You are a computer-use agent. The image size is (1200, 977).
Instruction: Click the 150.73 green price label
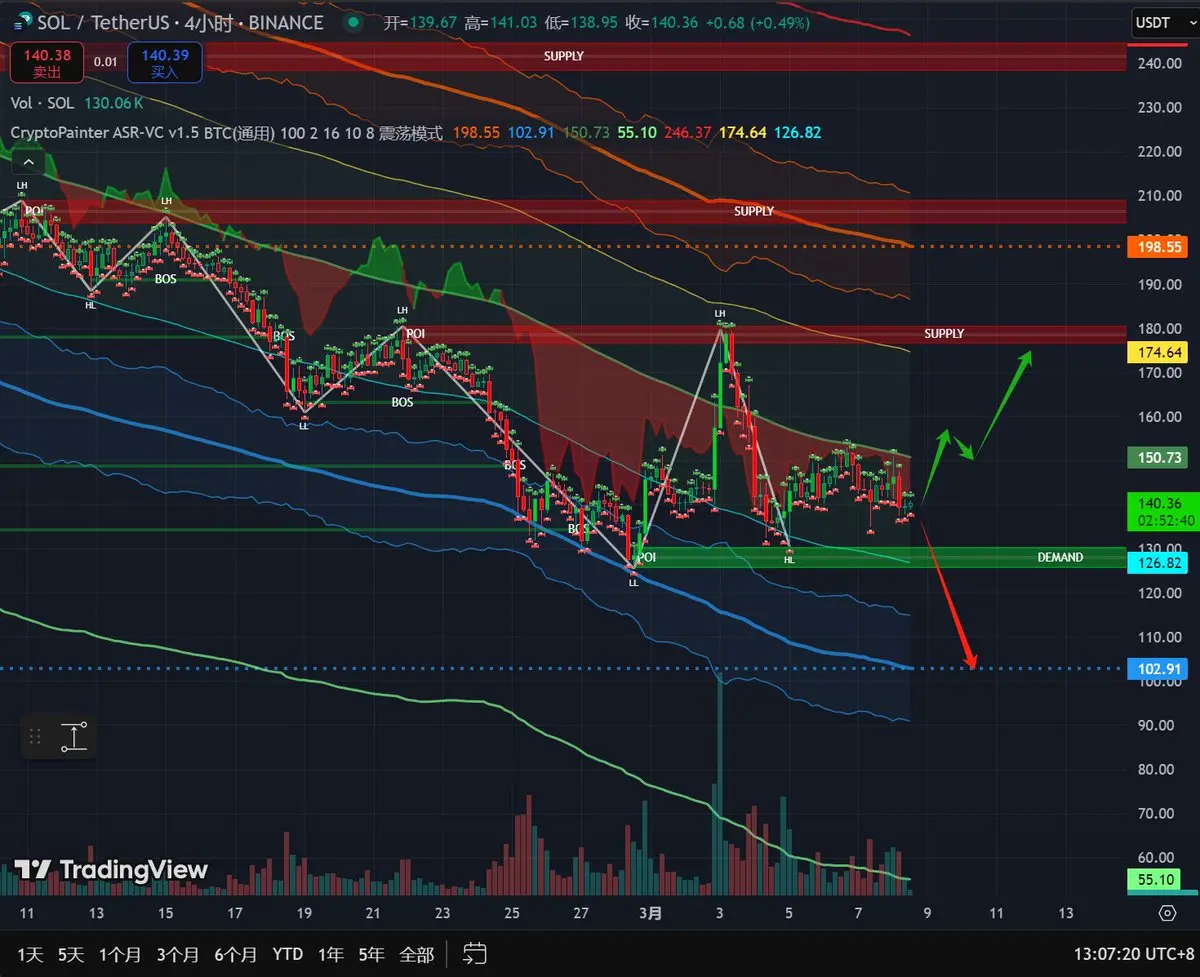click(1160, 457)
